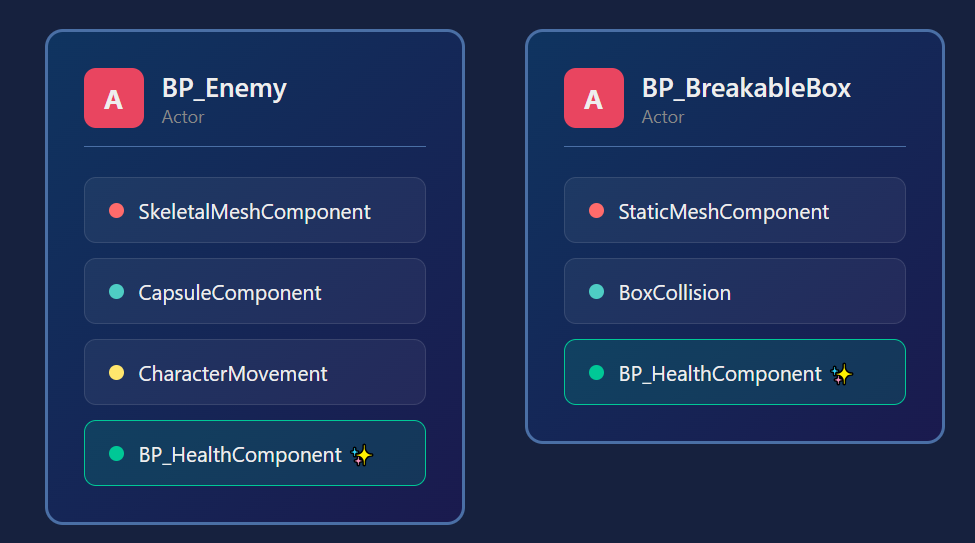Click the red dot beside SkeletalMeshComponent

coord(116,211)
